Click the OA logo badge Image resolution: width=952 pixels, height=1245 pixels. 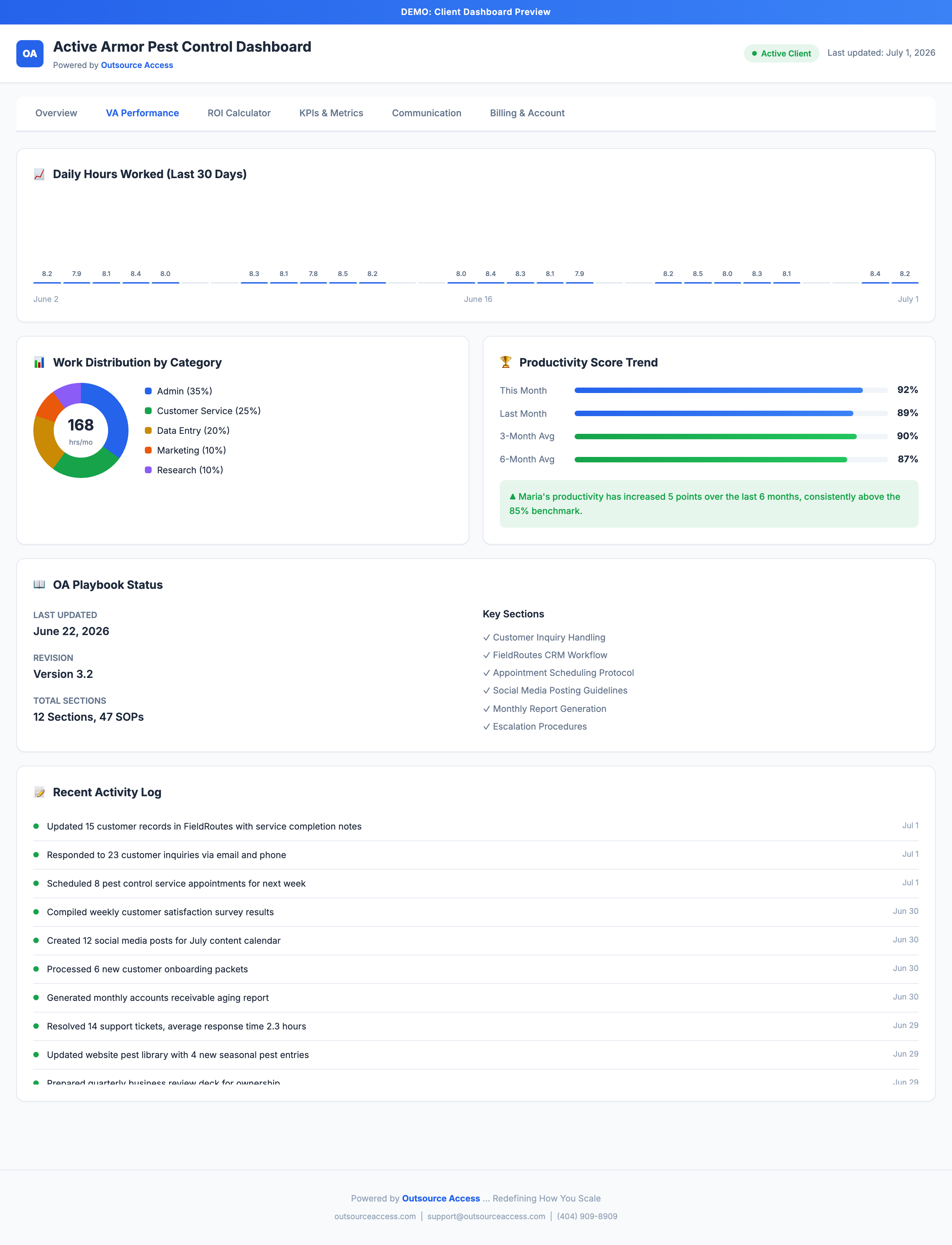[x=30, y=53]
